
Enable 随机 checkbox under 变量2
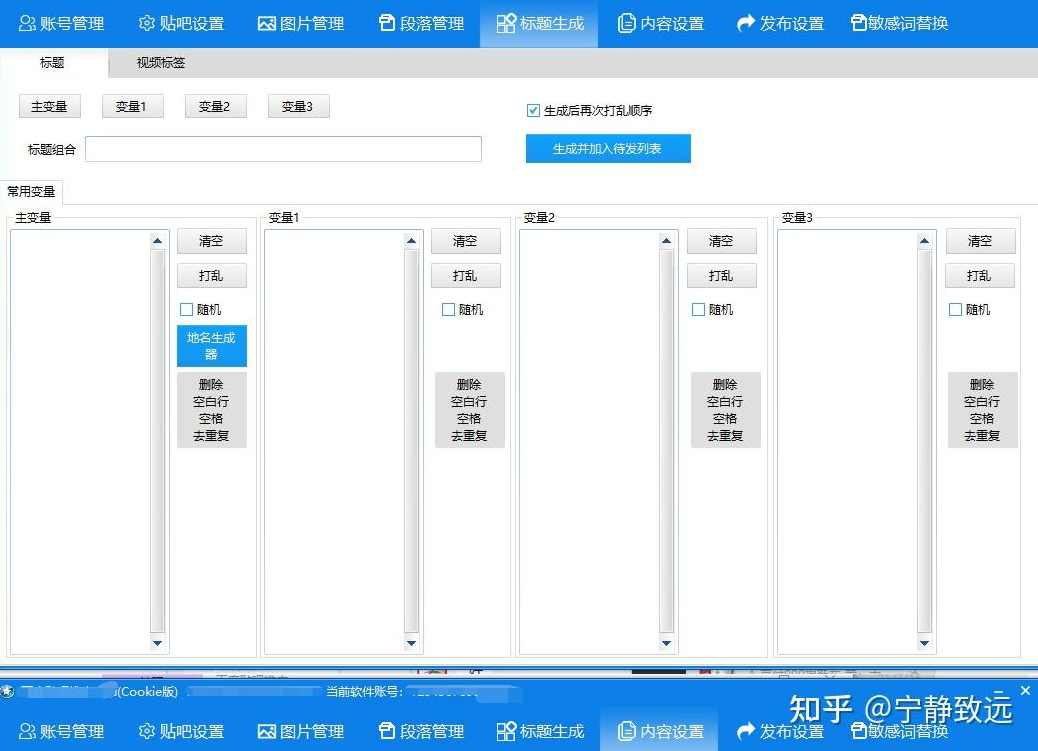point(698,309)
